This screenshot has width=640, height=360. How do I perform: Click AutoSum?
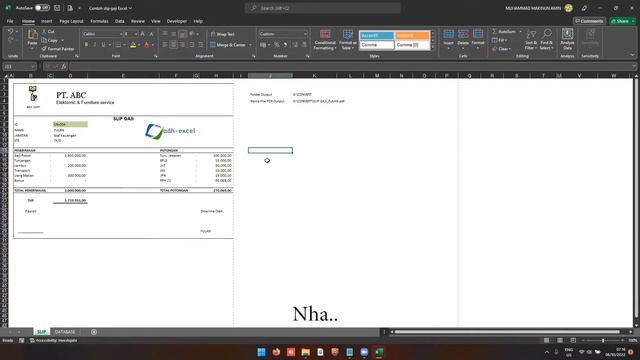tap(504, 31)
